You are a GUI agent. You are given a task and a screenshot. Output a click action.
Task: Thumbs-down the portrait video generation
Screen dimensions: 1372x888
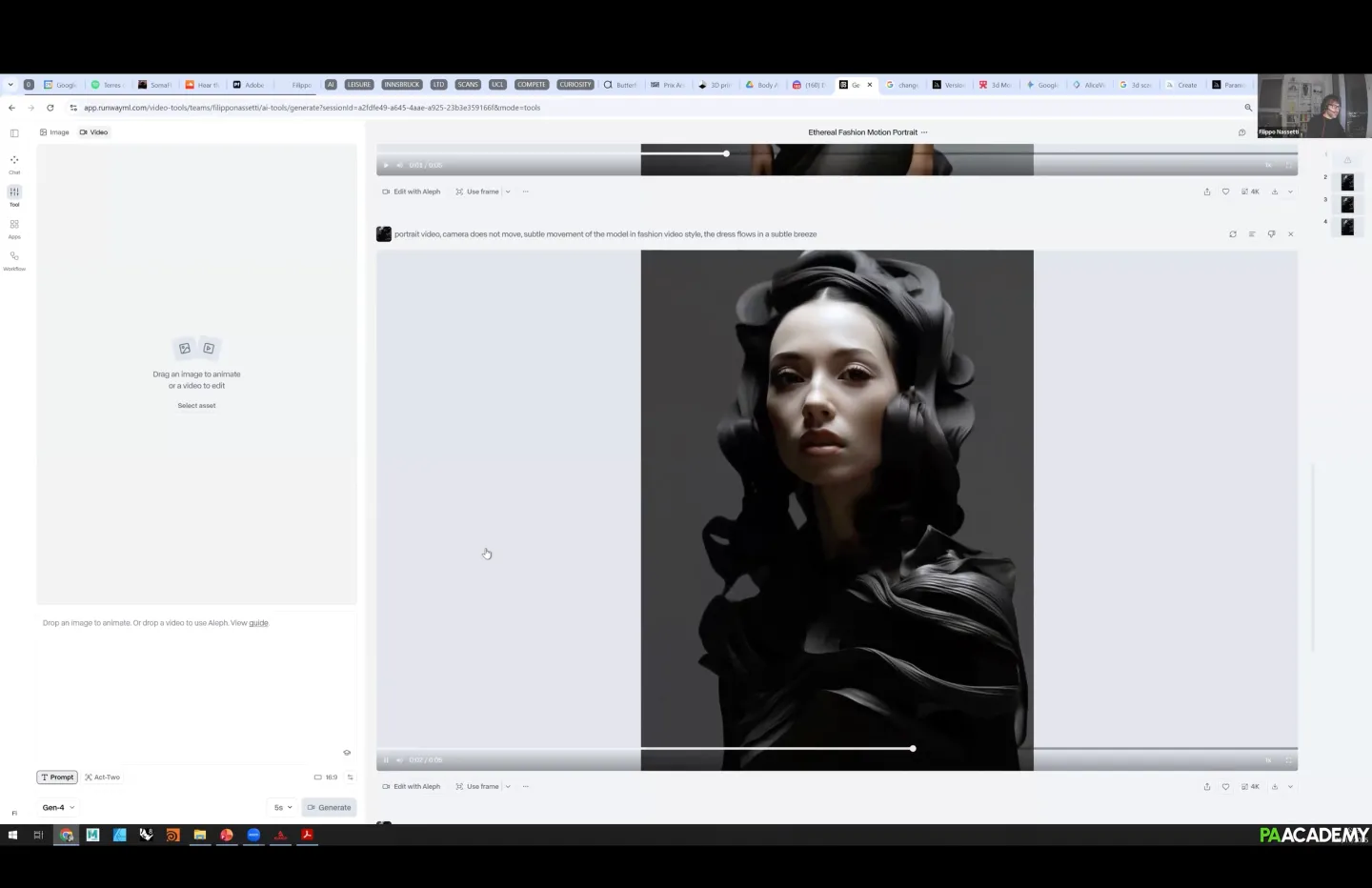[x=1271, y=234]
